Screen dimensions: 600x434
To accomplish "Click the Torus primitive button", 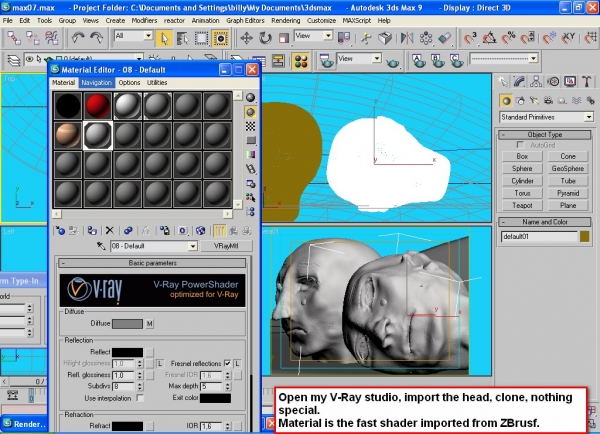I will pyautogui.click(x=522, y=193).
